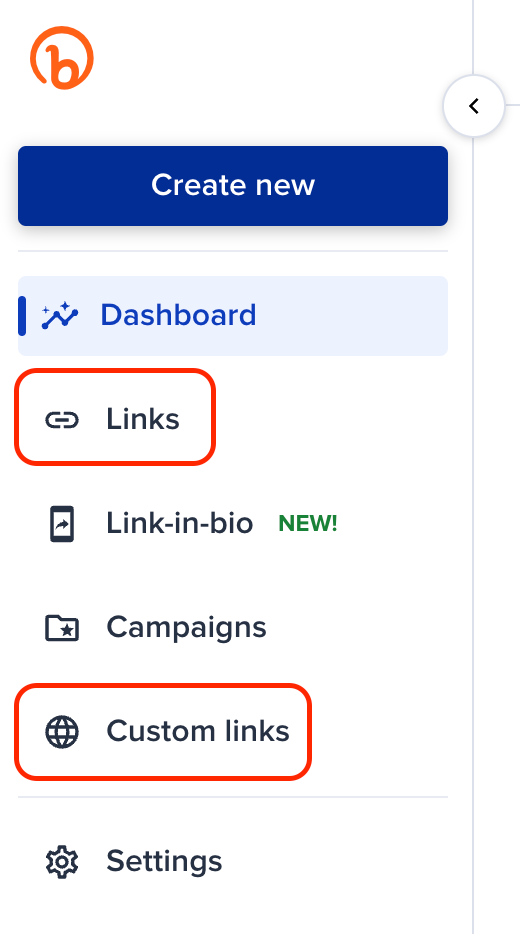Click the Dashboard sparkline chart icon
The width and height of the screenshot is (520, 934).
pyautogui.click(x=60, y=316)
